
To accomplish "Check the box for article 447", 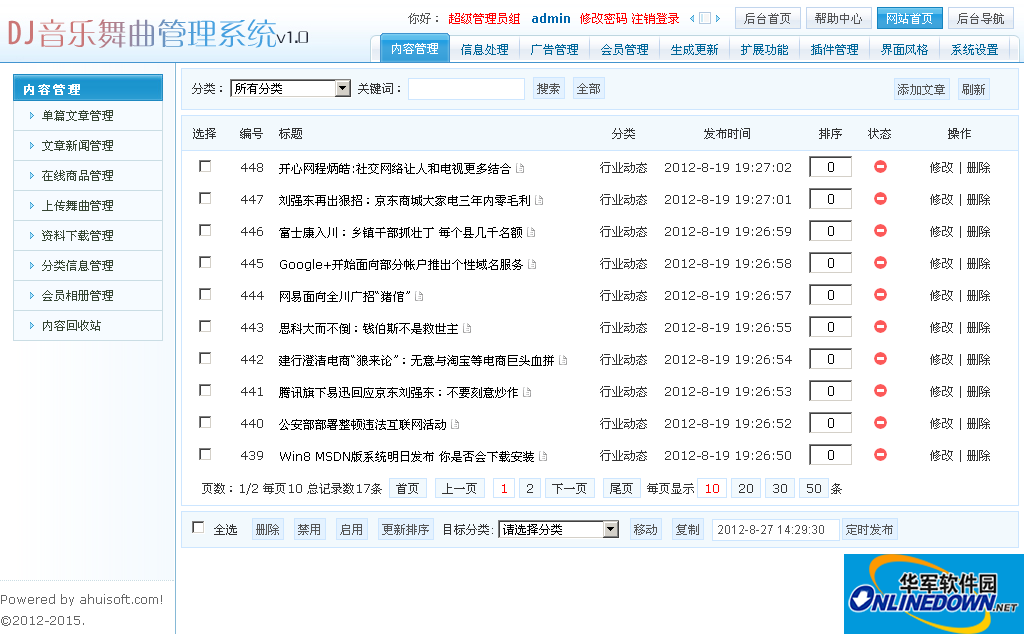I will point(205,198).
